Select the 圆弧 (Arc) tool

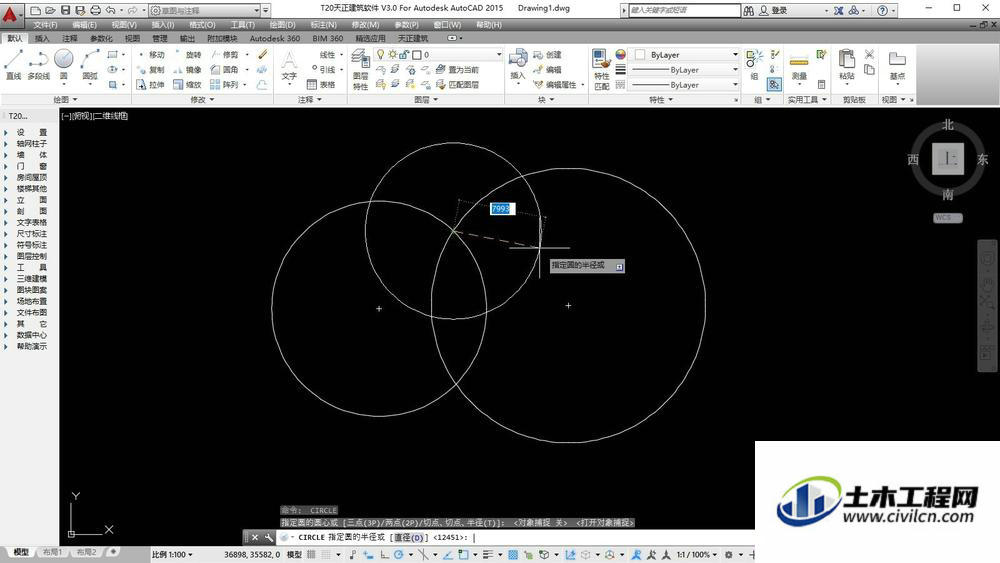[90, 64]
